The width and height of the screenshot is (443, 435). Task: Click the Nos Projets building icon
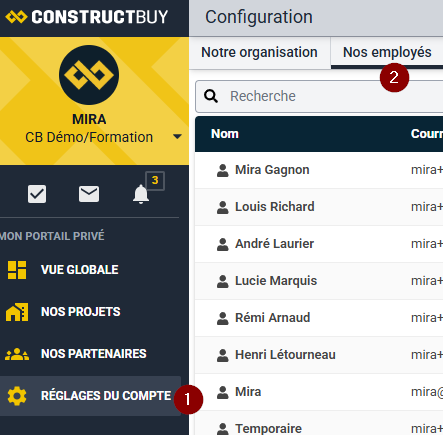(x=17, y=312)
